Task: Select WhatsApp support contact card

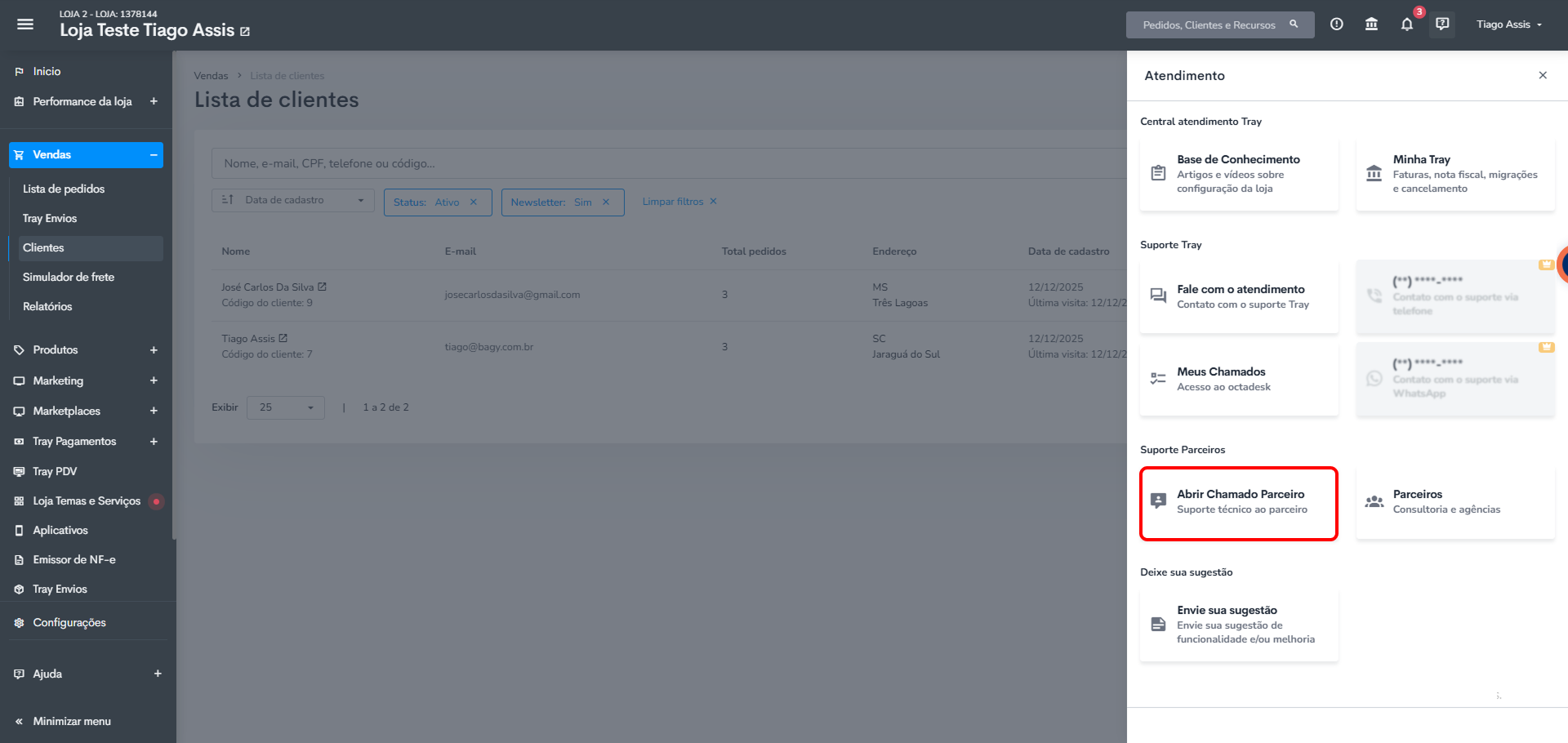Action: 1455,379
